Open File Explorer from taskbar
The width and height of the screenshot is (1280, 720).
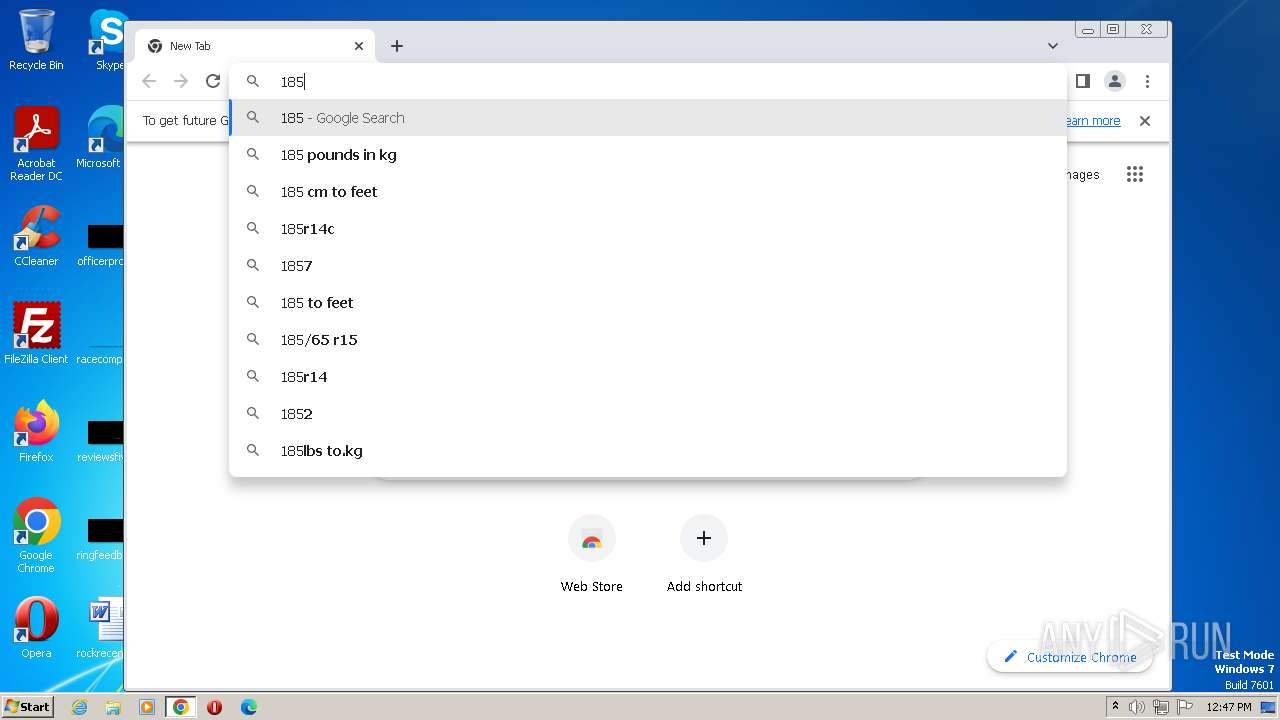[113, 707]
